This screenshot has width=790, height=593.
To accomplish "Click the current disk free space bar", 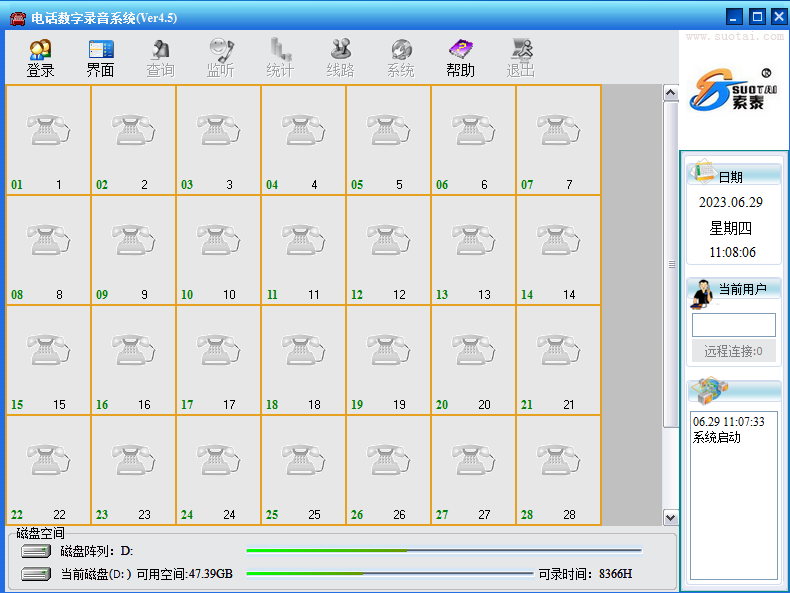I will coord(390,574).
